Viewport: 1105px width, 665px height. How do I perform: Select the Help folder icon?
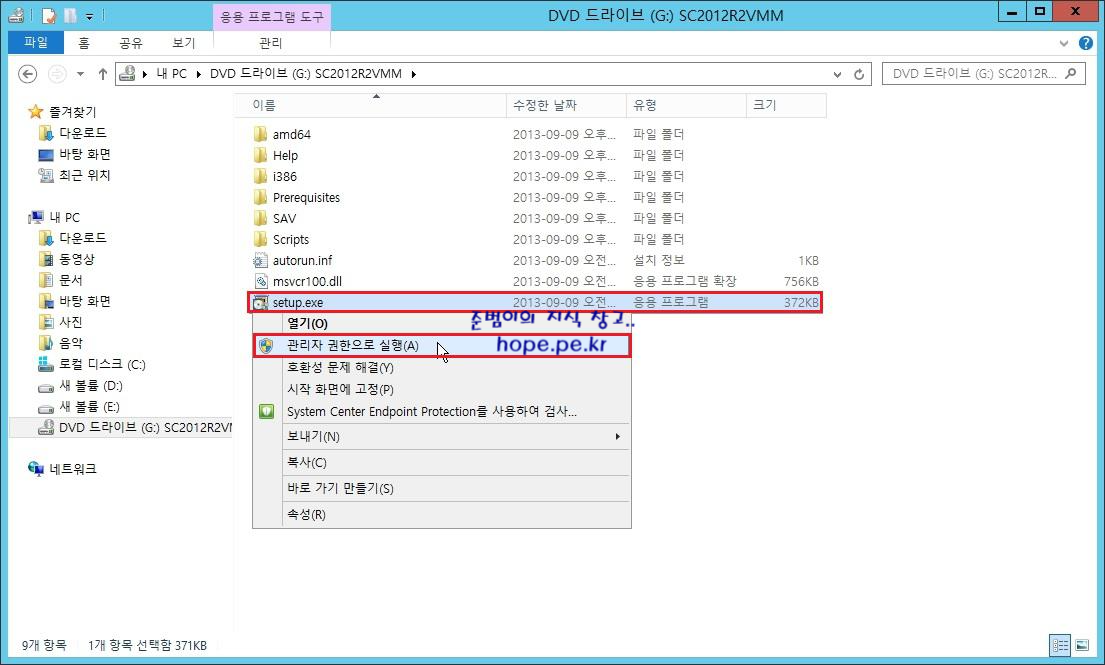coord(260,155)
